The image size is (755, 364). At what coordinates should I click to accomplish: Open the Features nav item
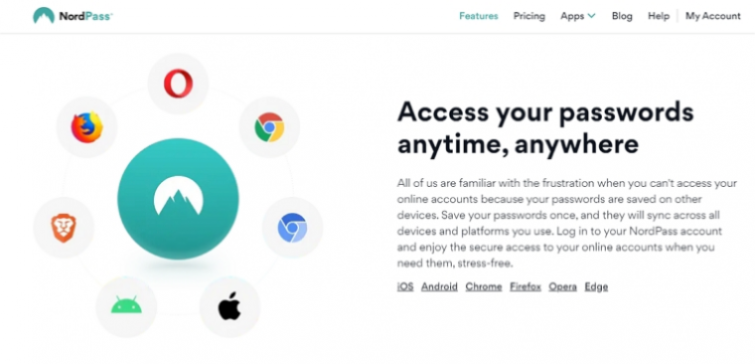tap(479, 16)
